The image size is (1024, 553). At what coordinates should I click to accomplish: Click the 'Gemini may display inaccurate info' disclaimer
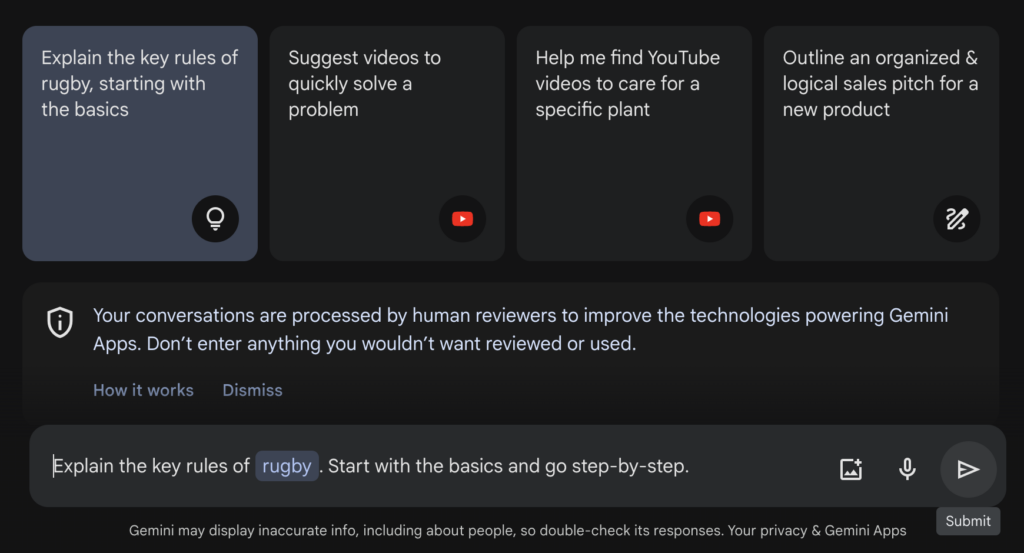click(x=426, y=530)
